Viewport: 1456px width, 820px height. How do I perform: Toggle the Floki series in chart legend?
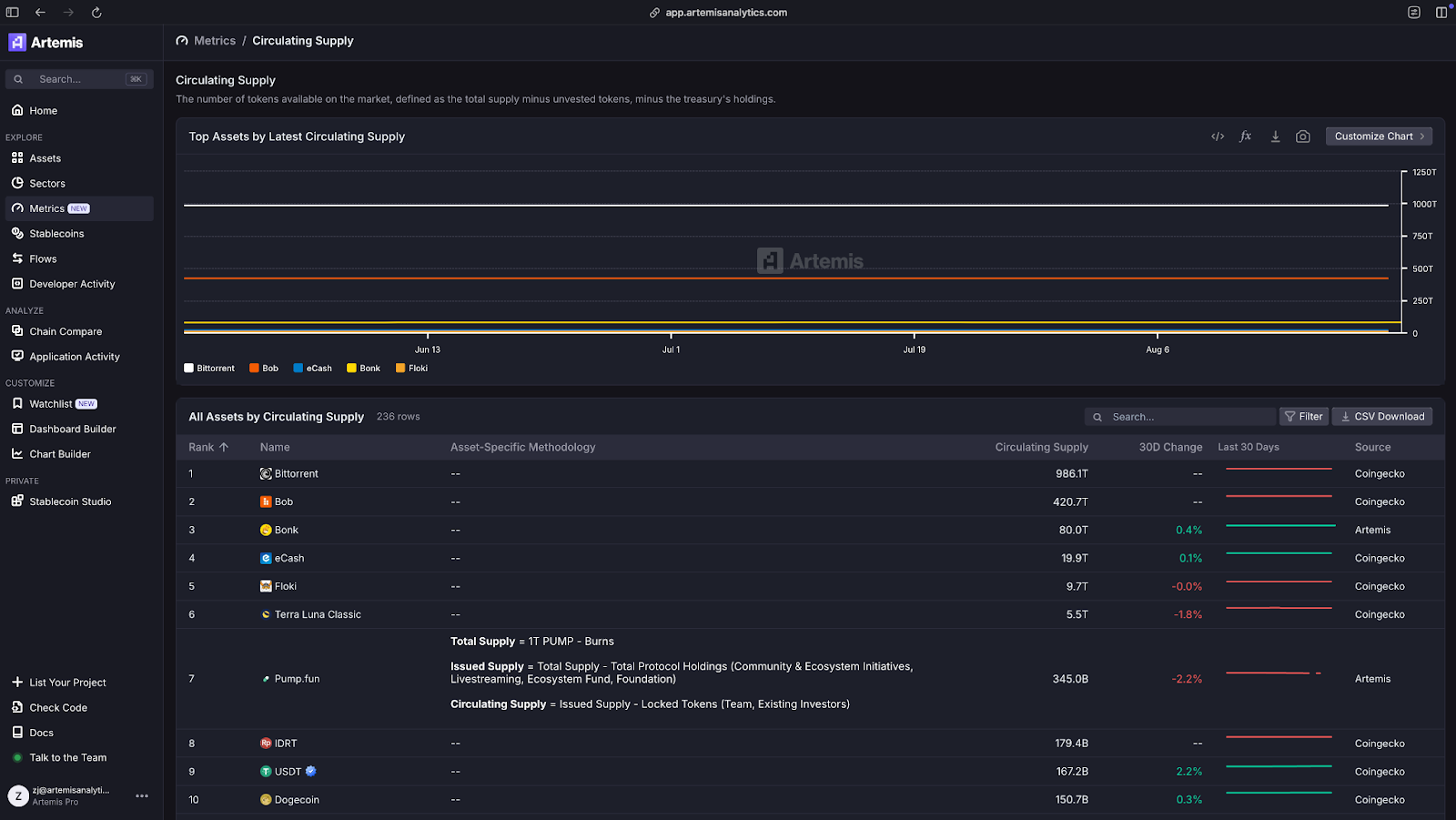[x=412, y=369]
